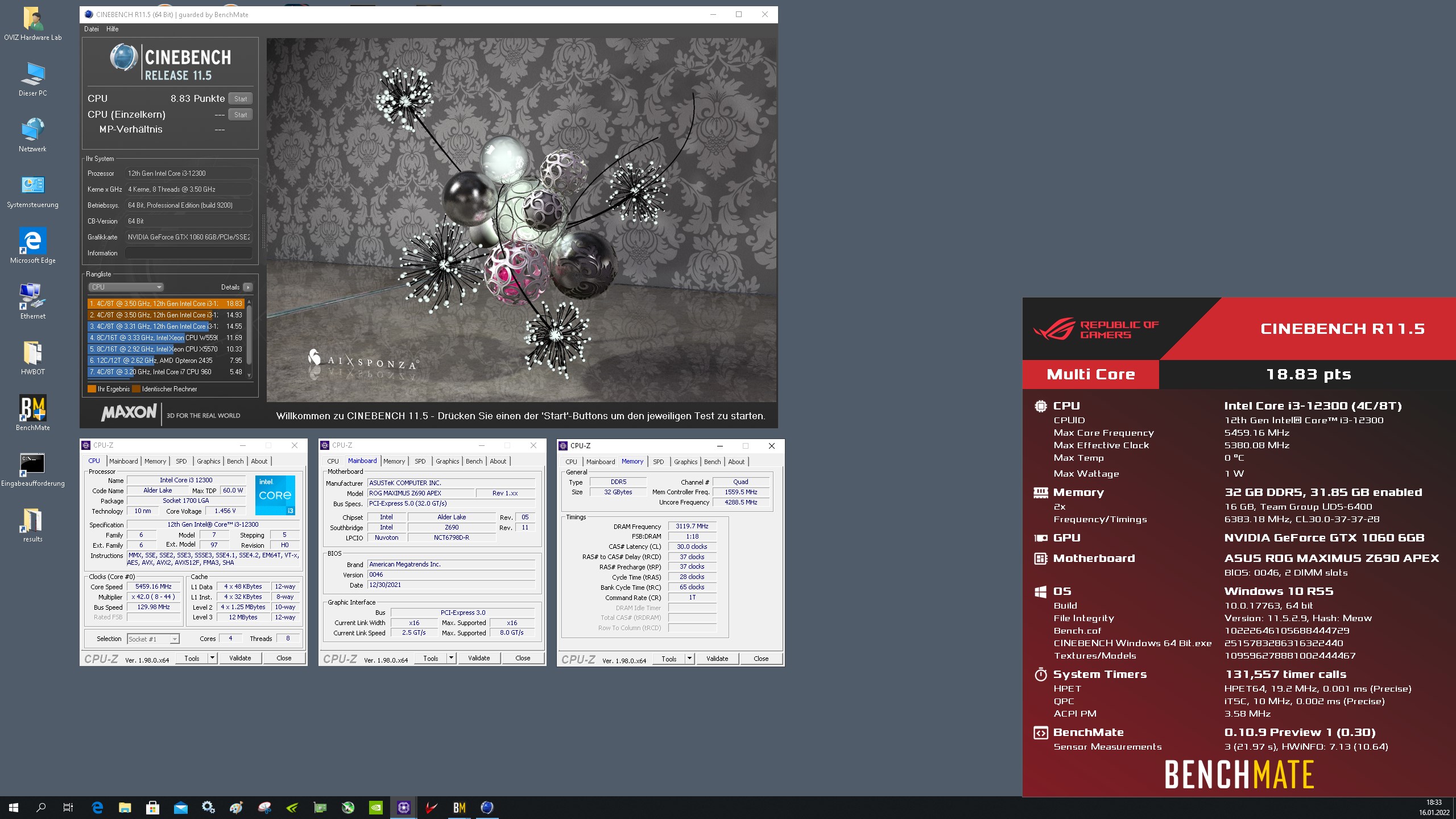The image size is (1456, 819).
Task: Select top ranking entry with 18.83 score
Action: 166,304
